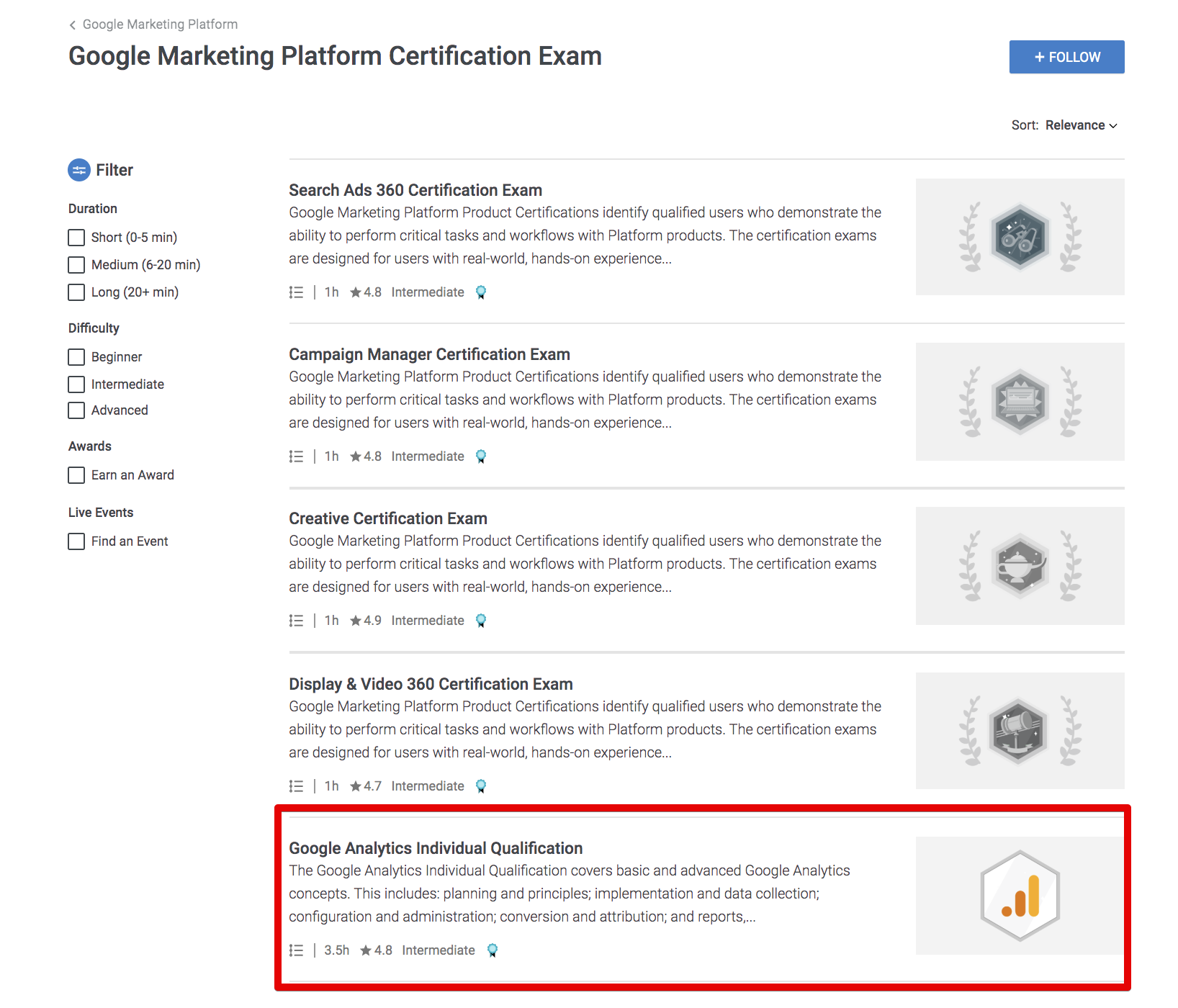The width and height of the screenshot is (1178, 1008).
Task: Click star rating icon on Creative Certification Exam
Action: (x=356, y=620)
